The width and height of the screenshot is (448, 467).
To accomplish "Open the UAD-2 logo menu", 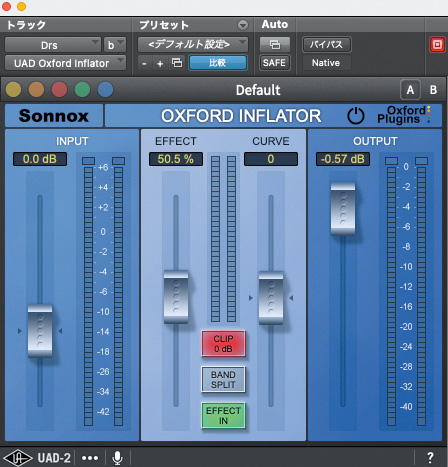I will coord(18,458).
